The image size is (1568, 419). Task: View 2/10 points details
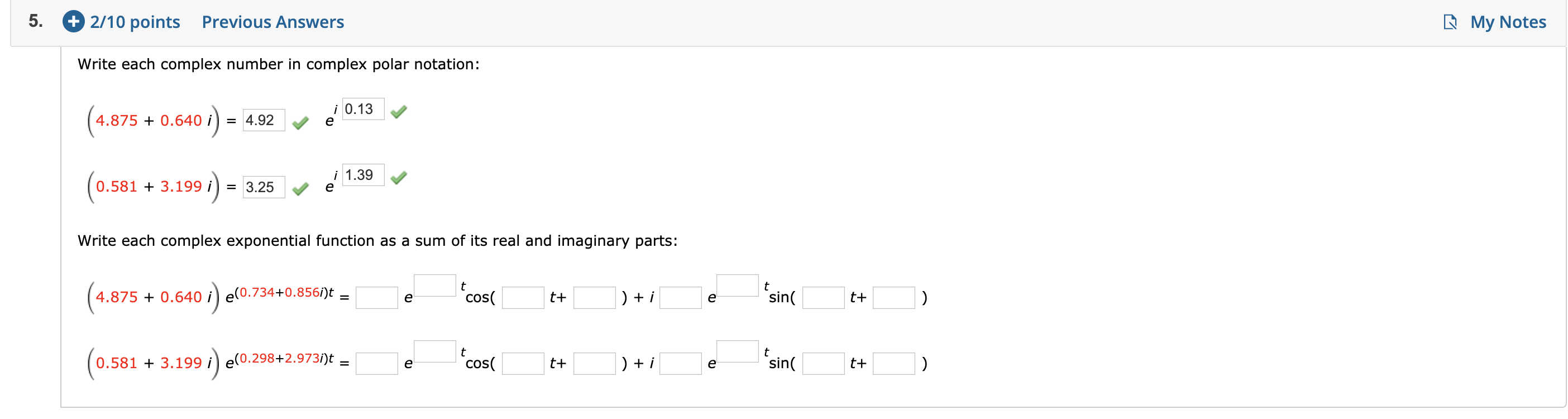[x=135, y=22]
